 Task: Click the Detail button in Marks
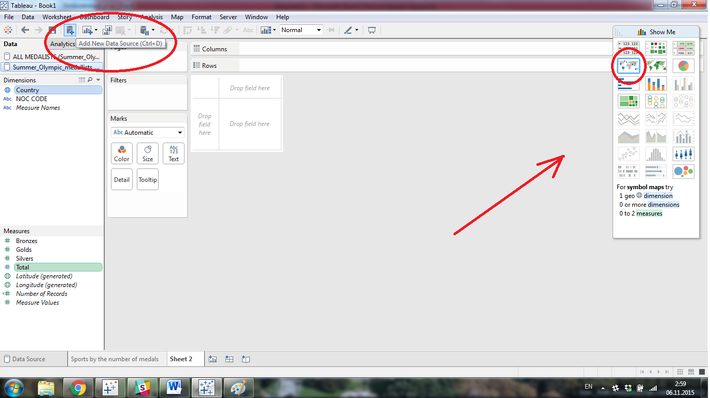click(121, 180)
